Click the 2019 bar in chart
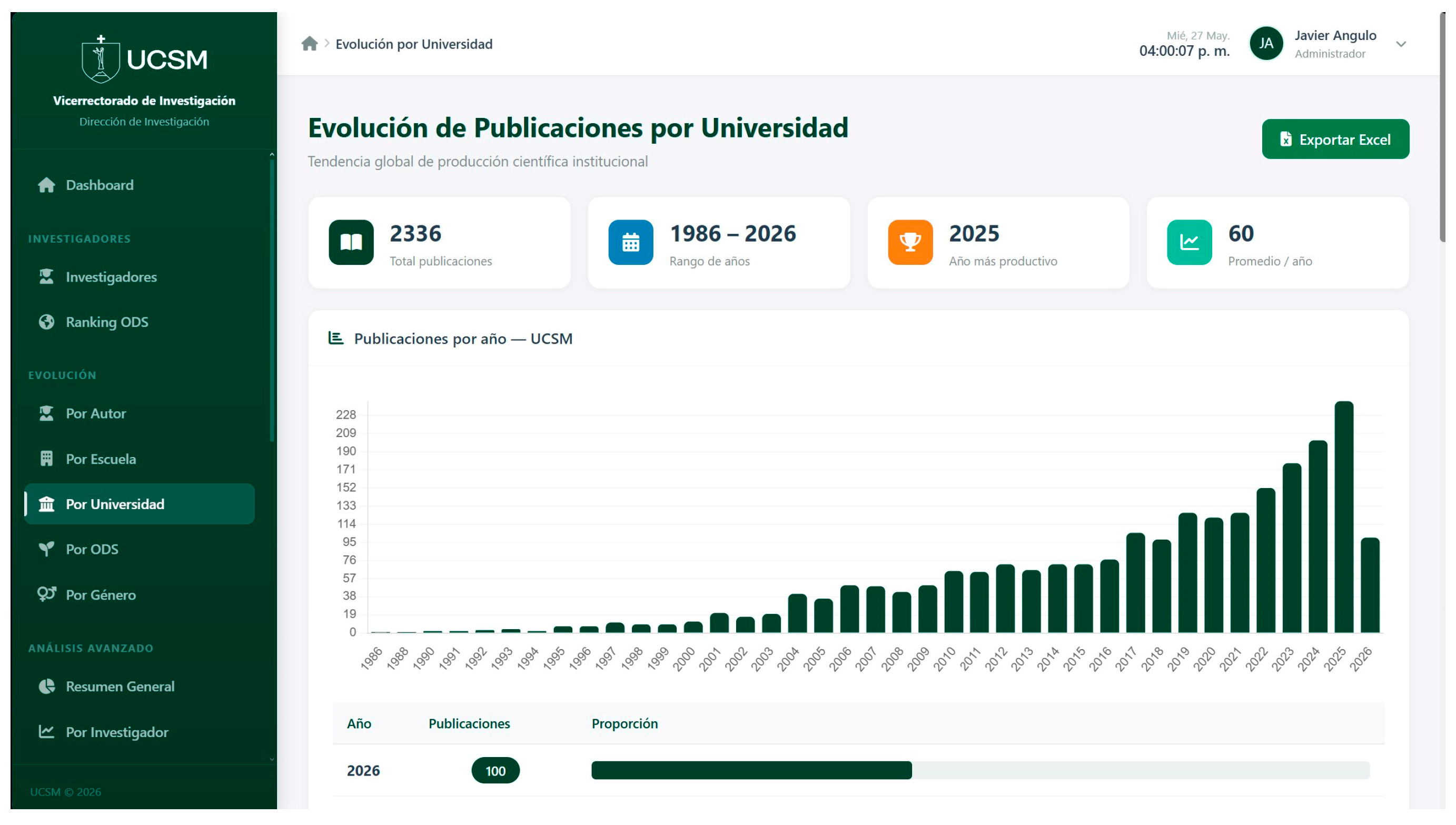 [1187, 573]
